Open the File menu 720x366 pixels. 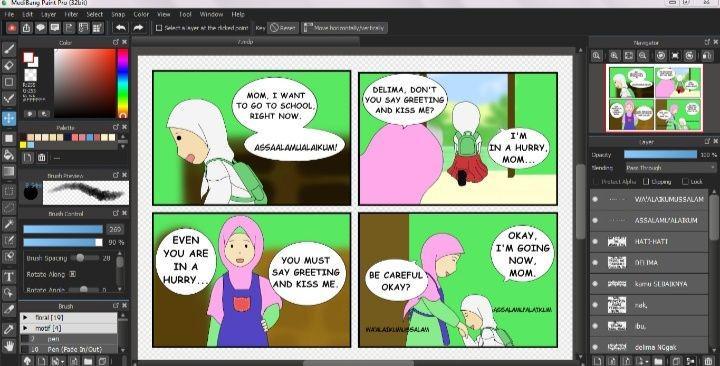coord(9,14)
